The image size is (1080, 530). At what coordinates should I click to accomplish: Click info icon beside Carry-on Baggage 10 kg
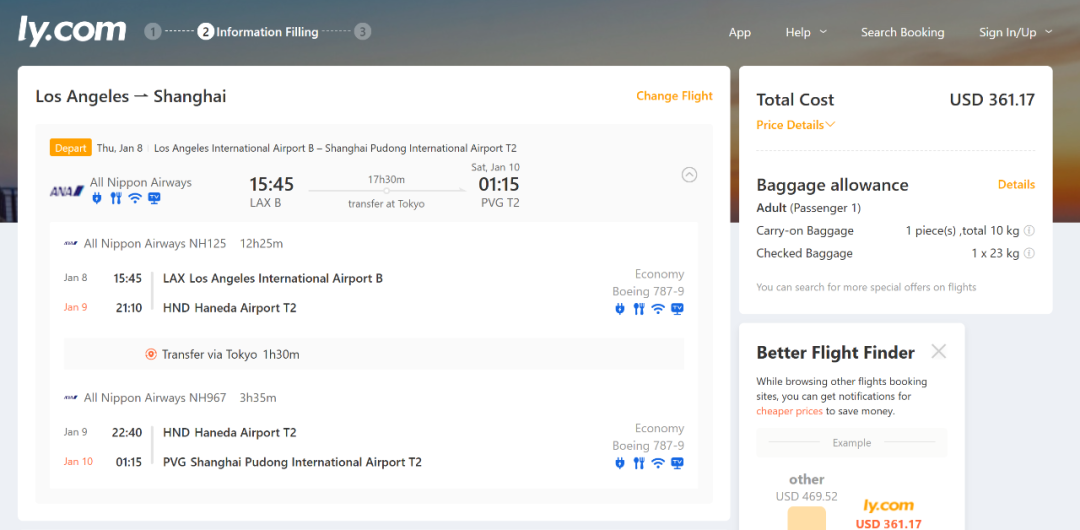click(1029, 231)
